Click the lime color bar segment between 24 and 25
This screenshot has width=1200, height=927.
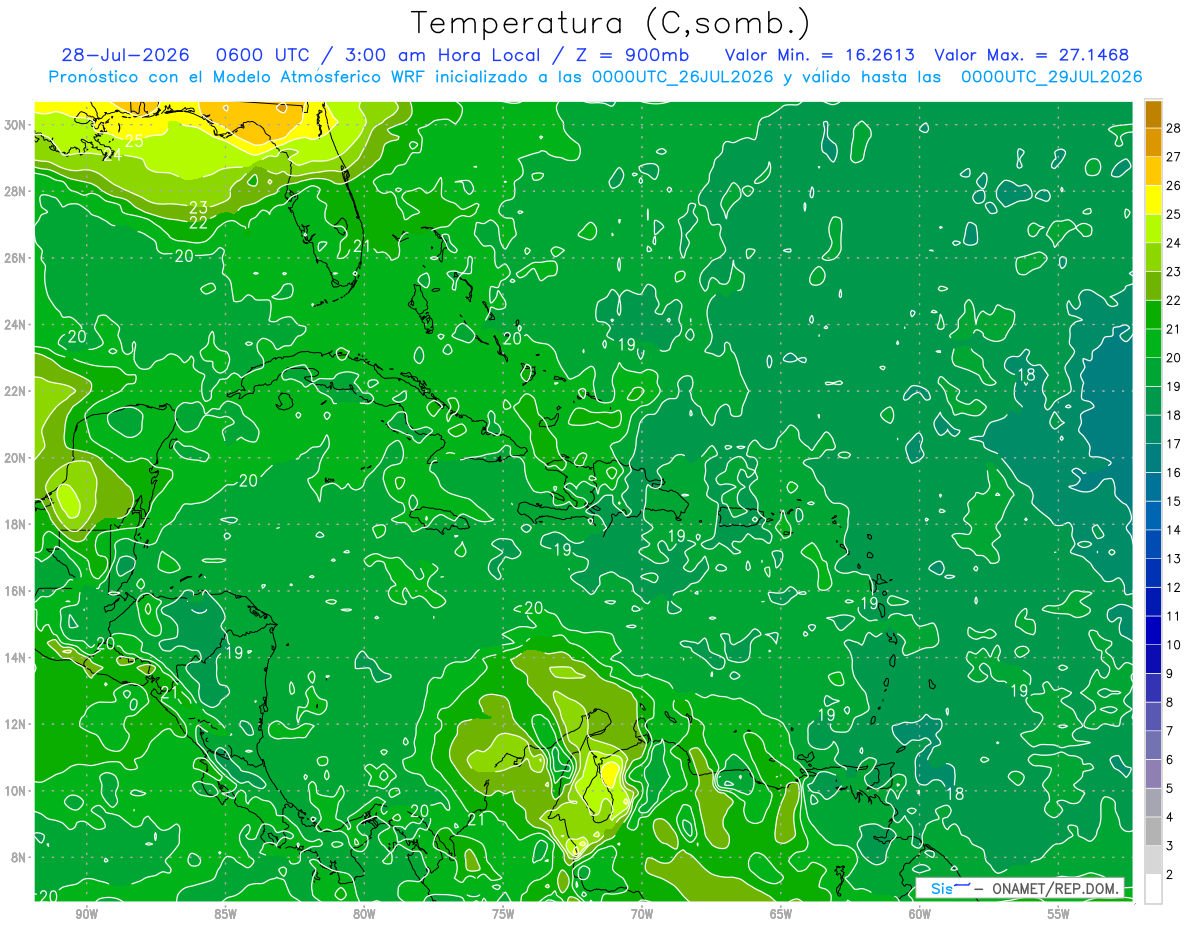tap(1153, 228)
